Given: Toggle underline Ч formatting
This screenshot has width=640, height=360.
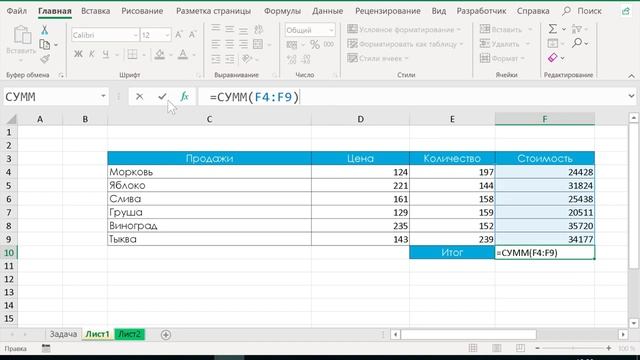Looking at the screenshot, I should (106, 54).
